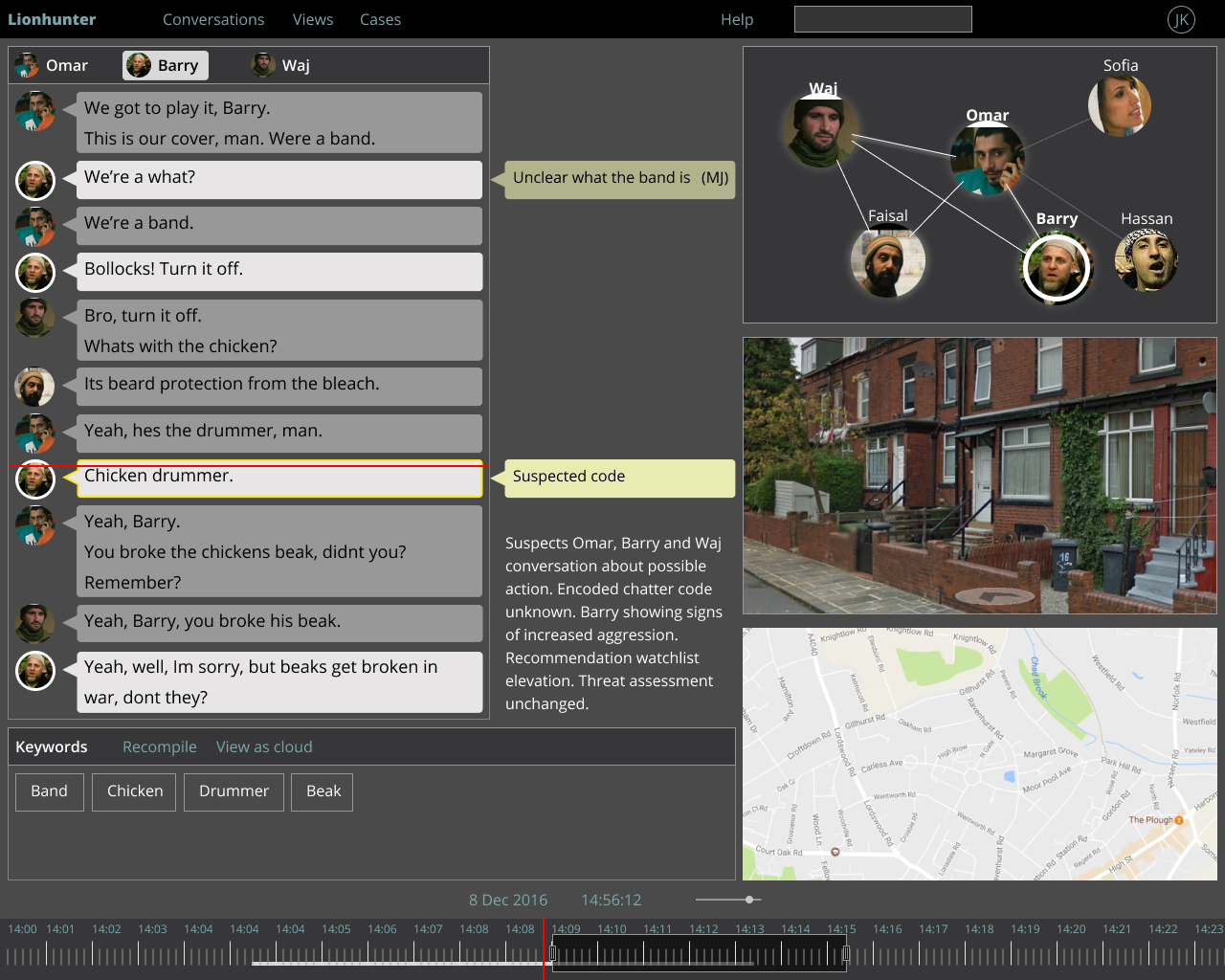Select the 'Chicken drummer.' message
Screen dimensions: 1225x980
click(x=279, y=479)
